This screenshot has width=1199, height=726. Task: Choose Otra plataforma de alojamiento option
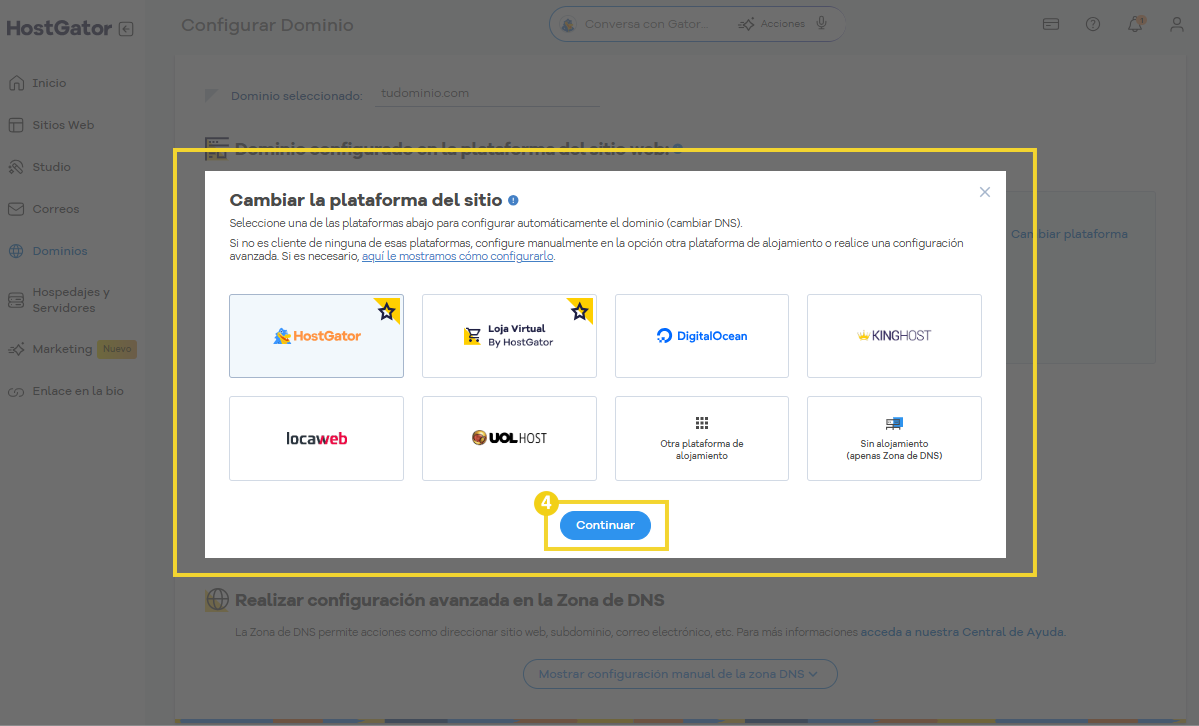pyautogui.click(x=702, y=438)
